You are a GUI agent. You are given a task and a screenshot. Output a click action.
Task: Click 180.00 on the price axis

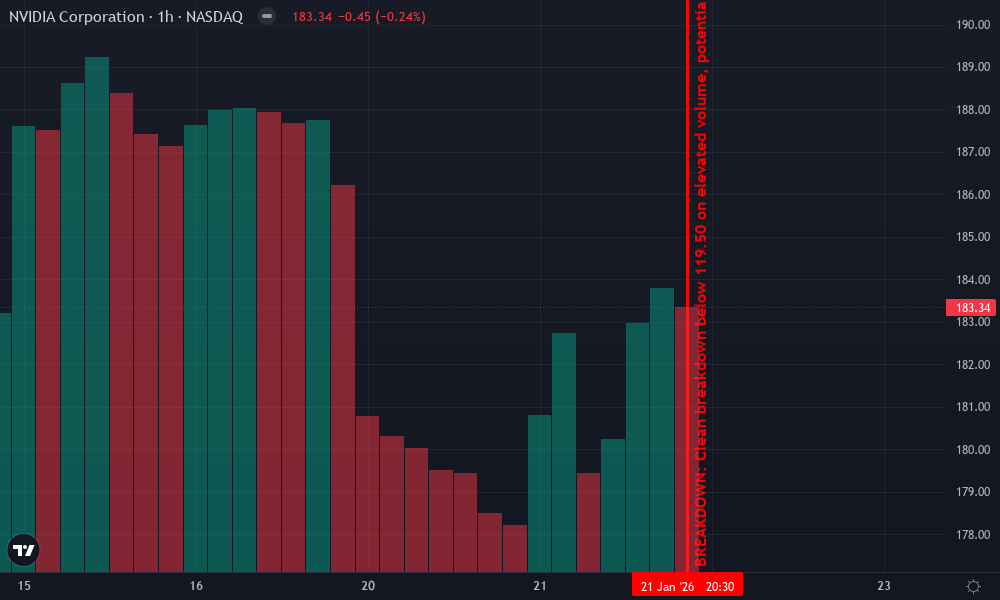(973, 450)
